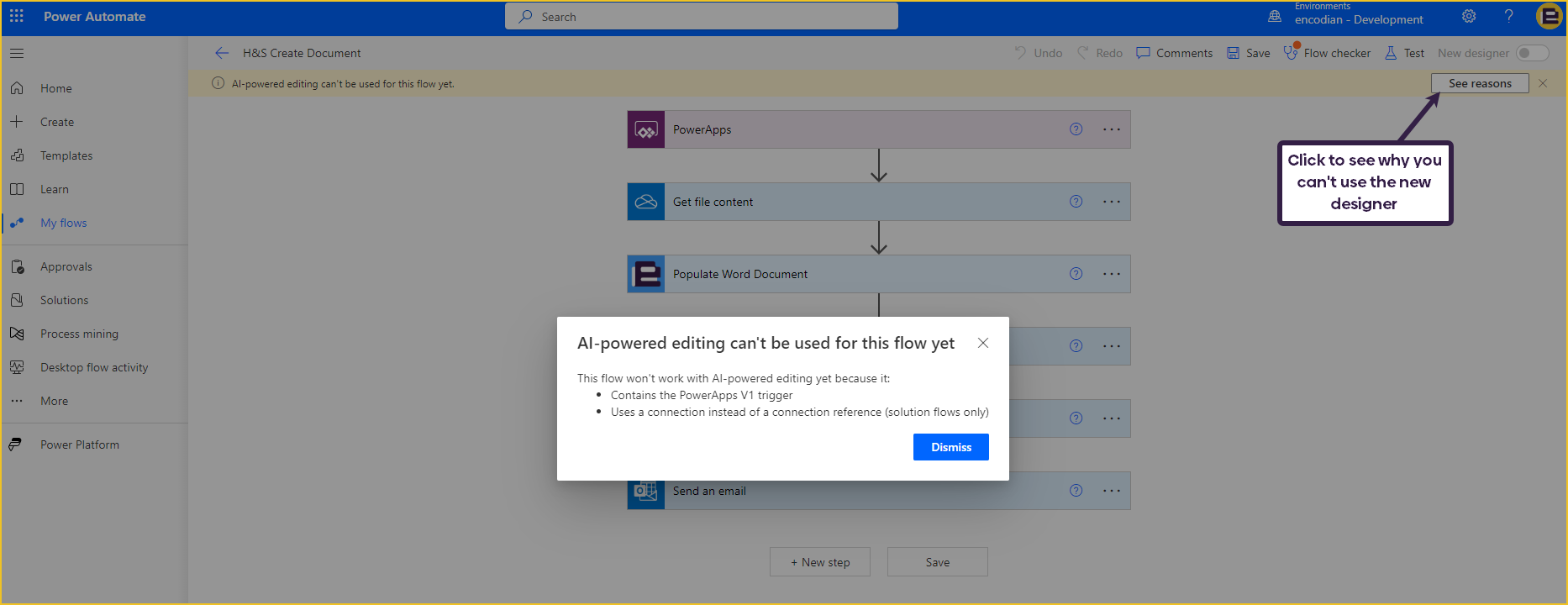Click the Save button below the flow
This screenshot has height=605, width=1568.
[x=938, y=562]
